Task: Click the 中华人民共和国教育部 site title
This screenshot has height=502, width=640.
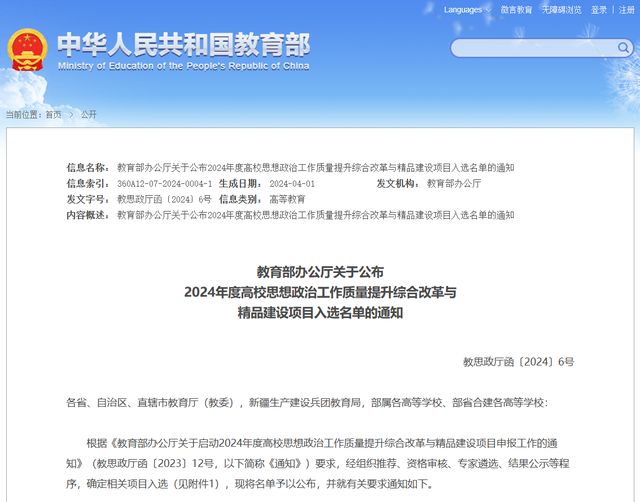Action: point(183,45)
